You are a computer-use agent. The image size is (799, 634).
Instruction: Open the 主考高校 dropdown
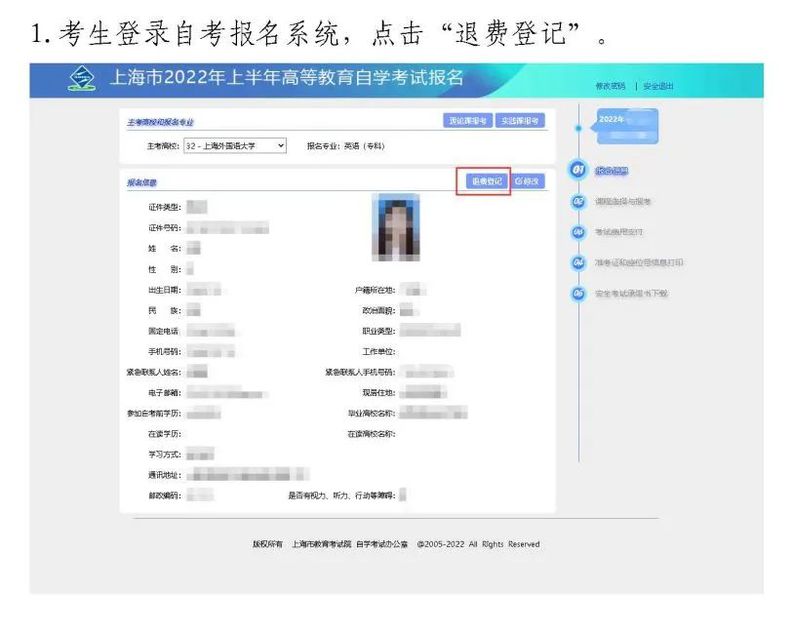(x=235, y=145)
